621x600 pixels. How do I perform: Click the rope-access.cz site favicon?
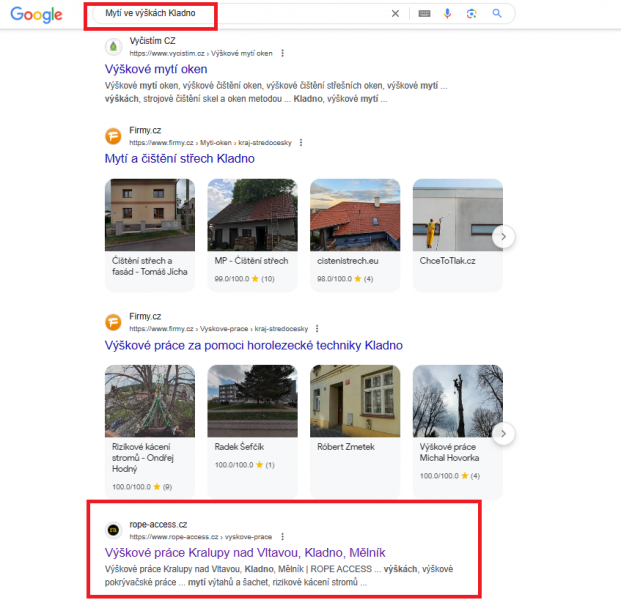(x=113, y=530)
